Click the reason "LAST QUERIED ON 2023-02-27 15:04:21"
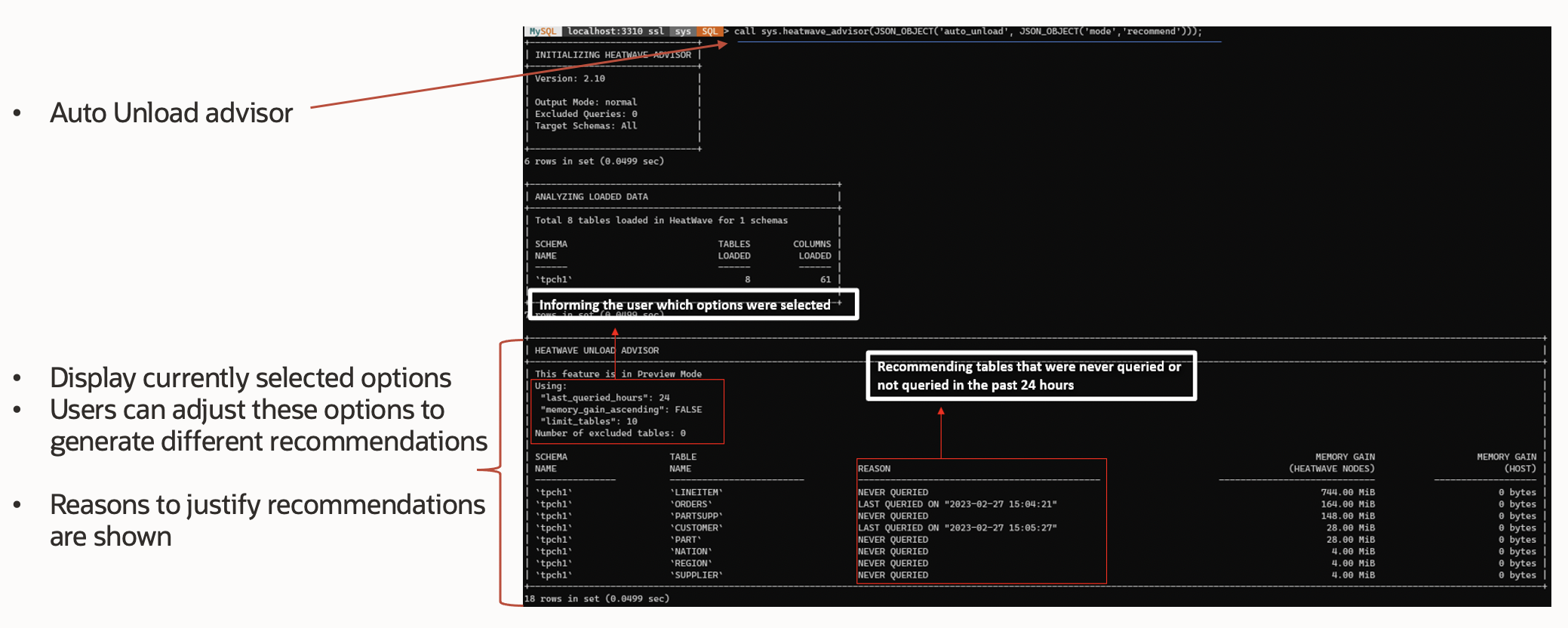Image resolution: width=1568 pixels, height=628 pixels. click(958, 504)
